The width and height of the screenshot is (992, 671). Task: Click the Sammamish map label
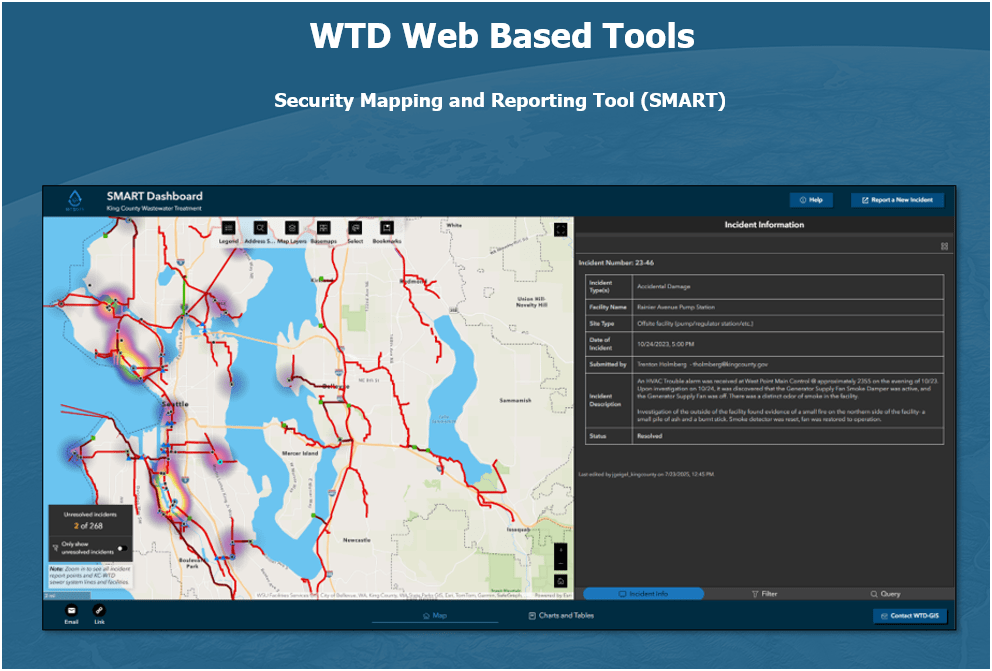[x=515, y=400]
